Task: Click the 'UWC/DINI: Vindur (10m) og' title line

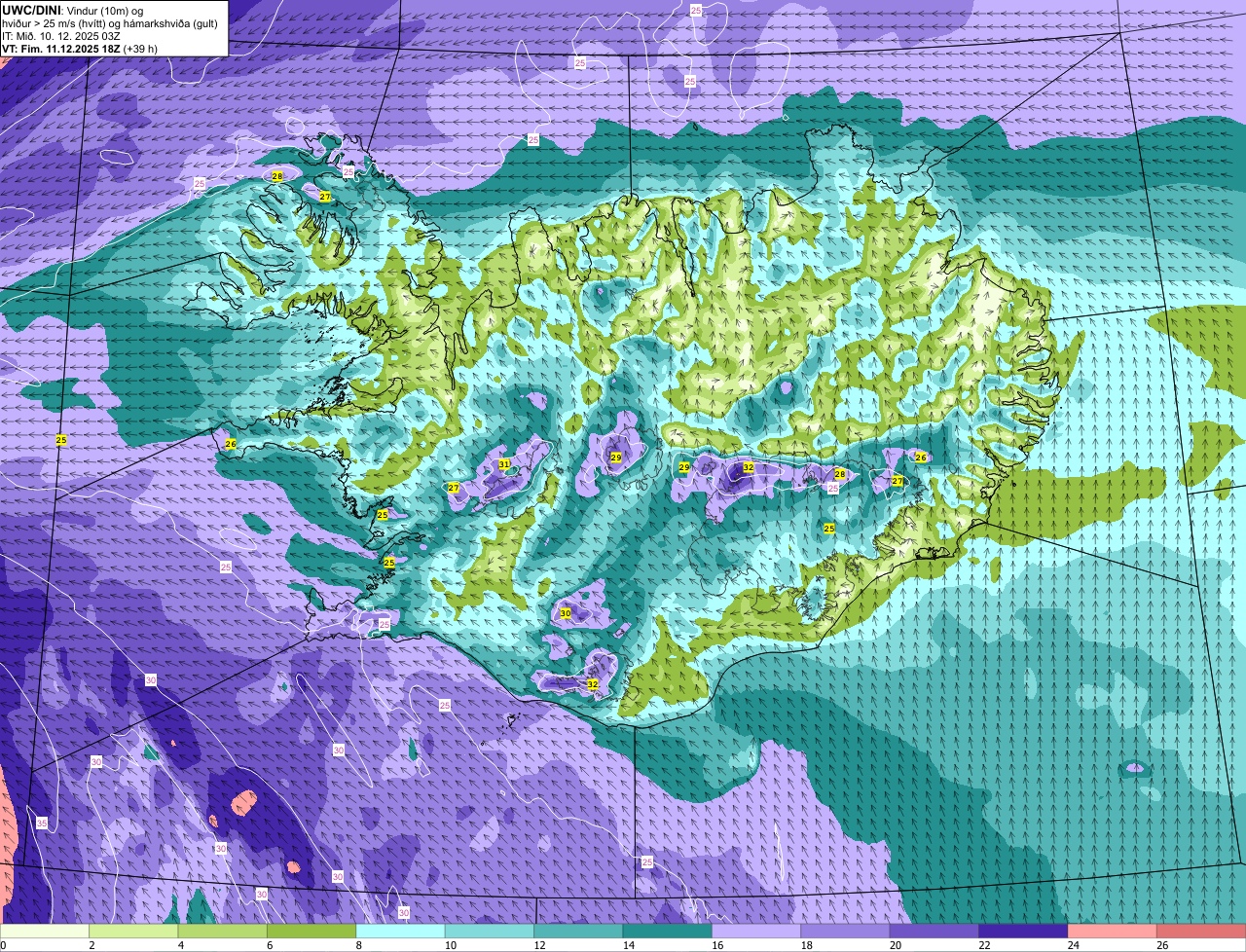Action: tap(72, 10)
